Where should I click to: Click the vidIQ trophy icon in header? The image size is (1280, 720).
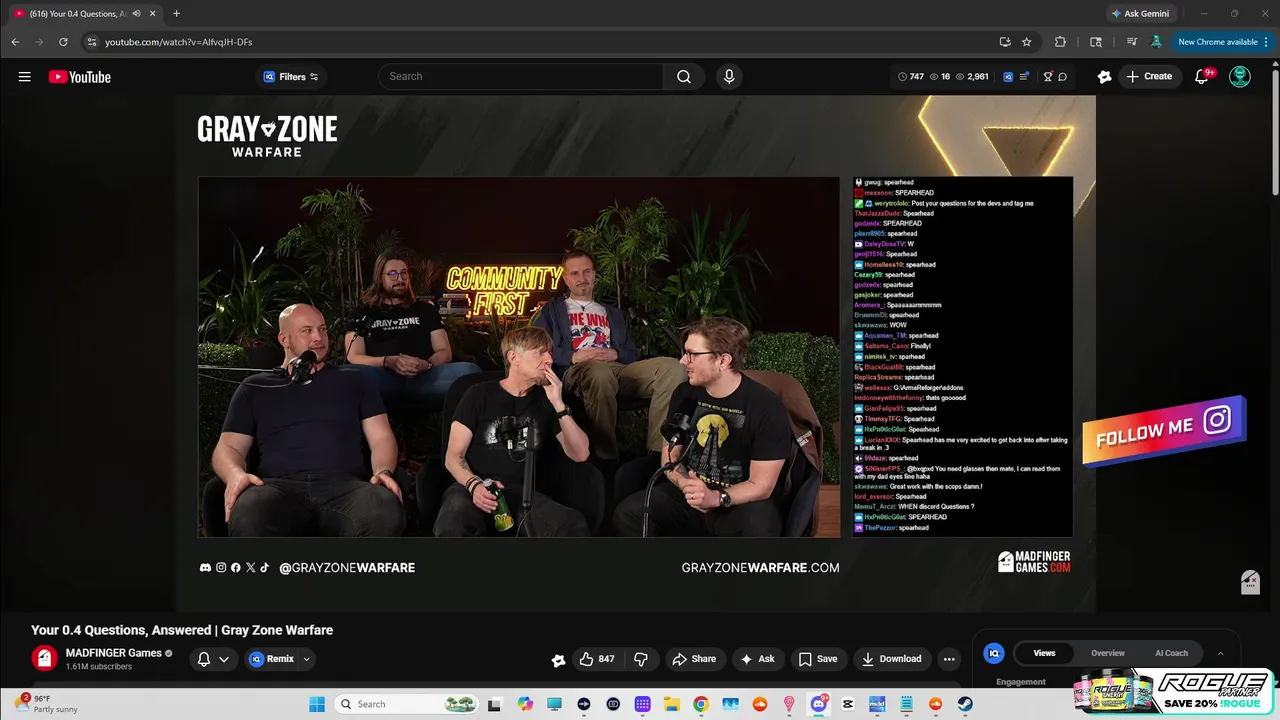1047,77
